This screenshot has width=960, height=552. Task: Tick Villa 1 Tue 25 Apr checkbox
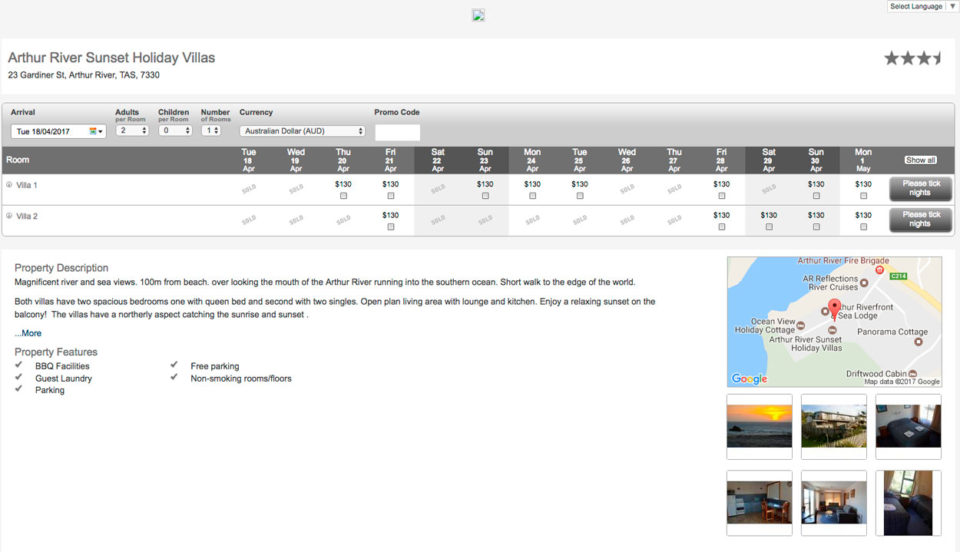point(580,196)
